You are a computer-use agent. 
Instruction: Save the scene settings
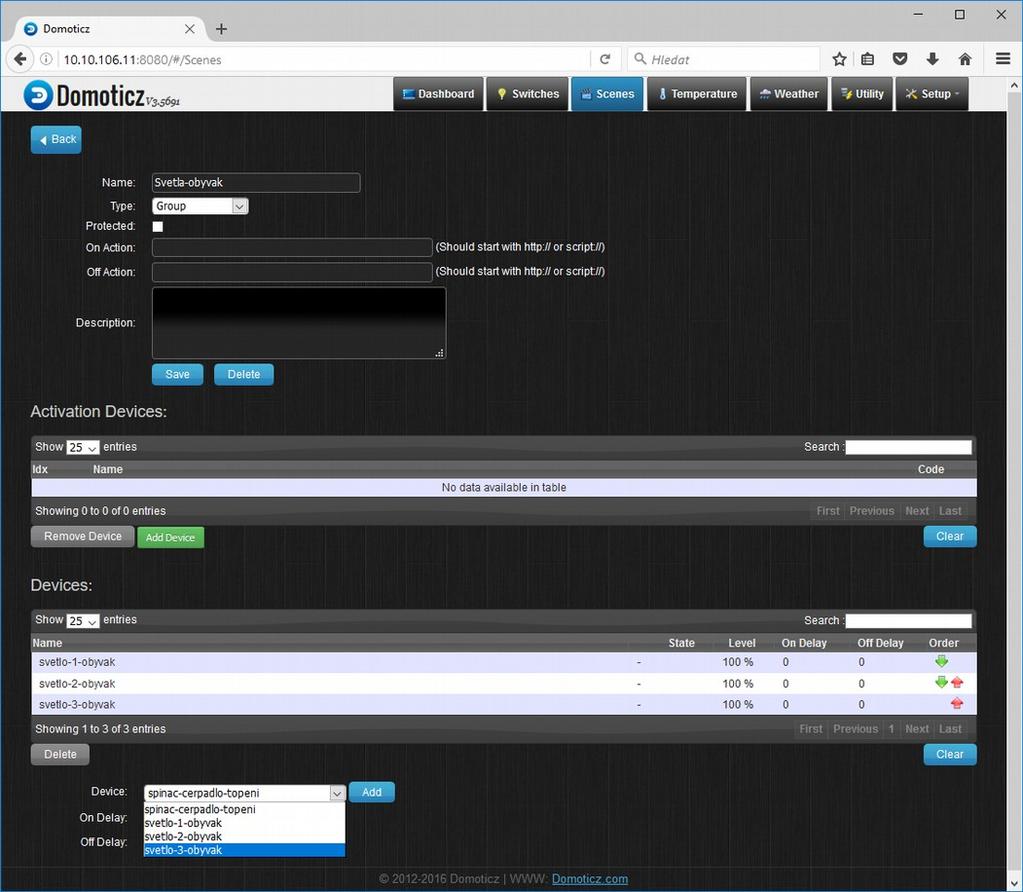[x=177, y=375]
